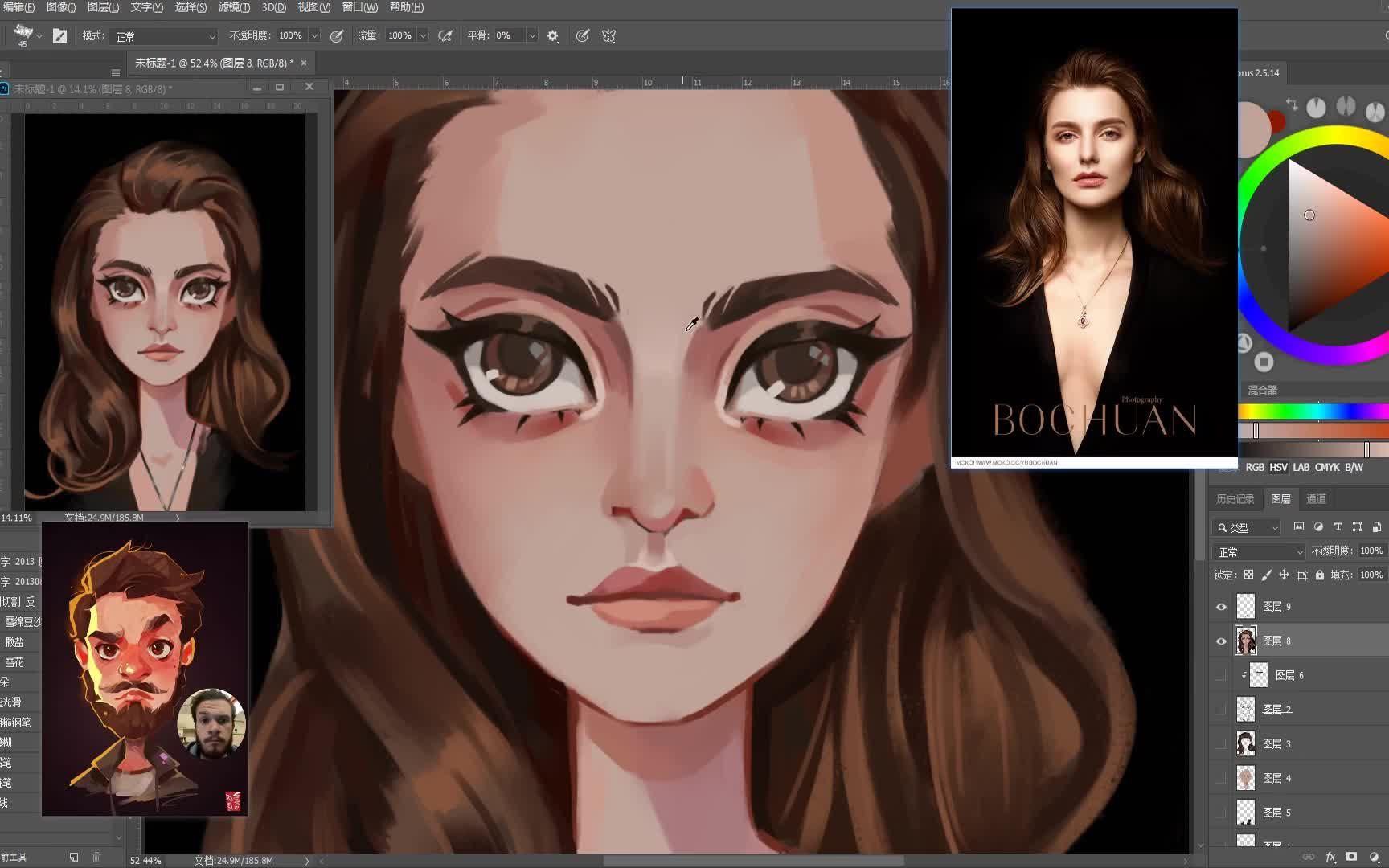Hide layer 图层 8 via eye icon
Viewport: 1389px width, 868px height.
click(1221, 641)
